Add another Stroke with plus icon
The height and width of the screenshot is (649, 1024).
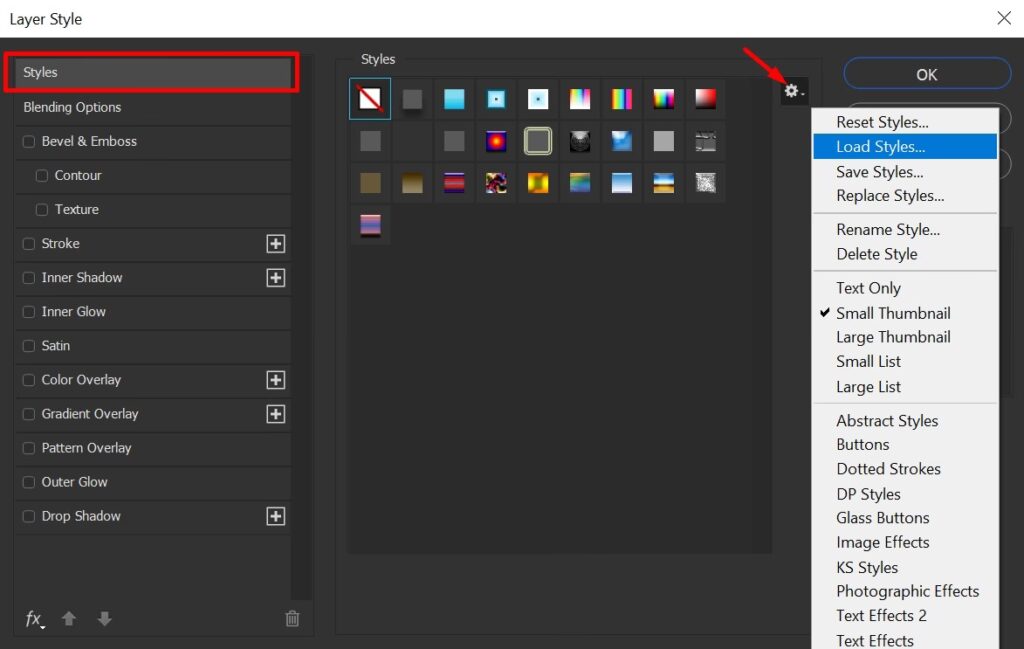(276, 244)
